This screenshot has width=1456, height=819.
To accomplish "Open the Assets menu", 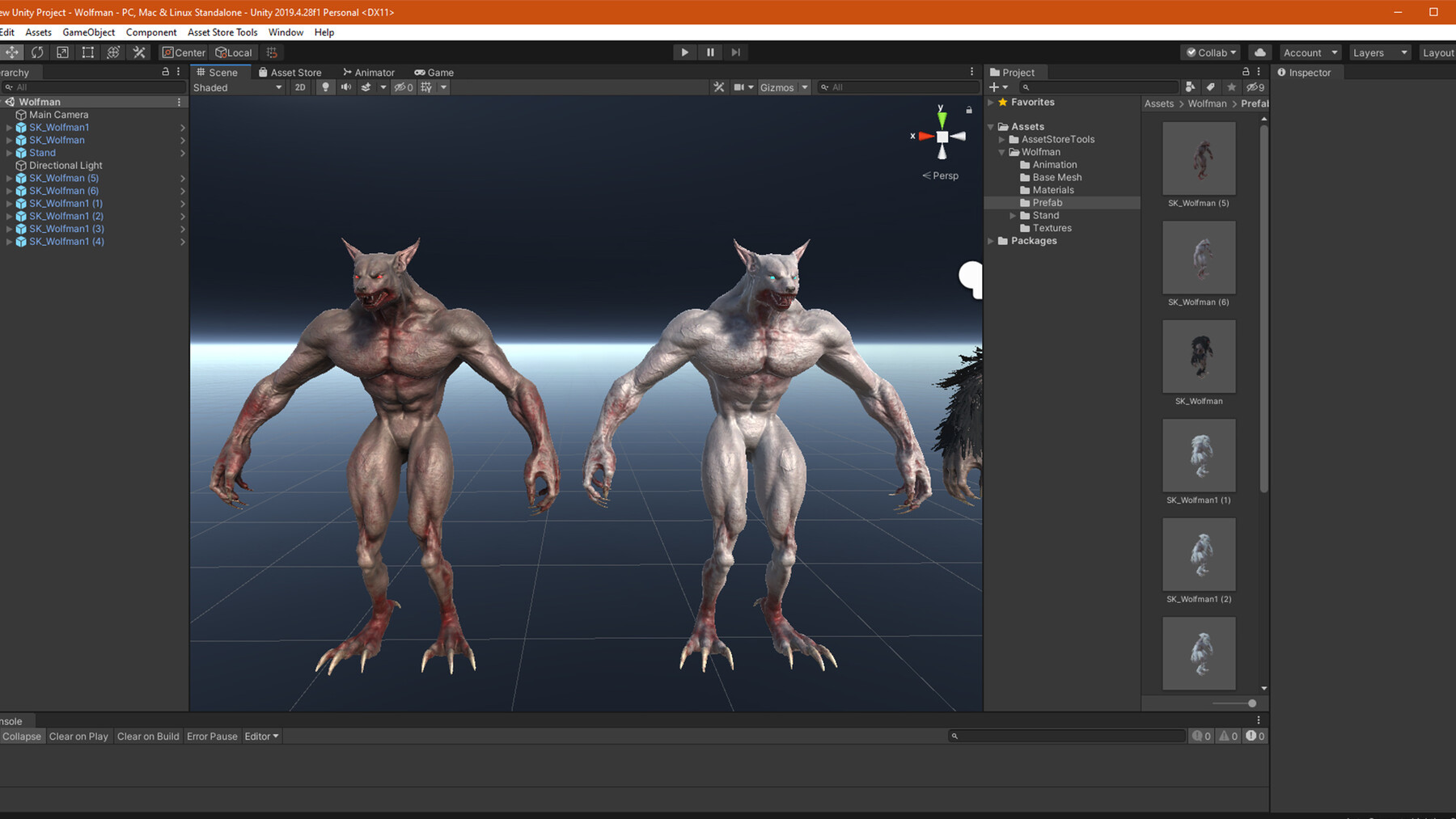I will [x=38, y=32].
